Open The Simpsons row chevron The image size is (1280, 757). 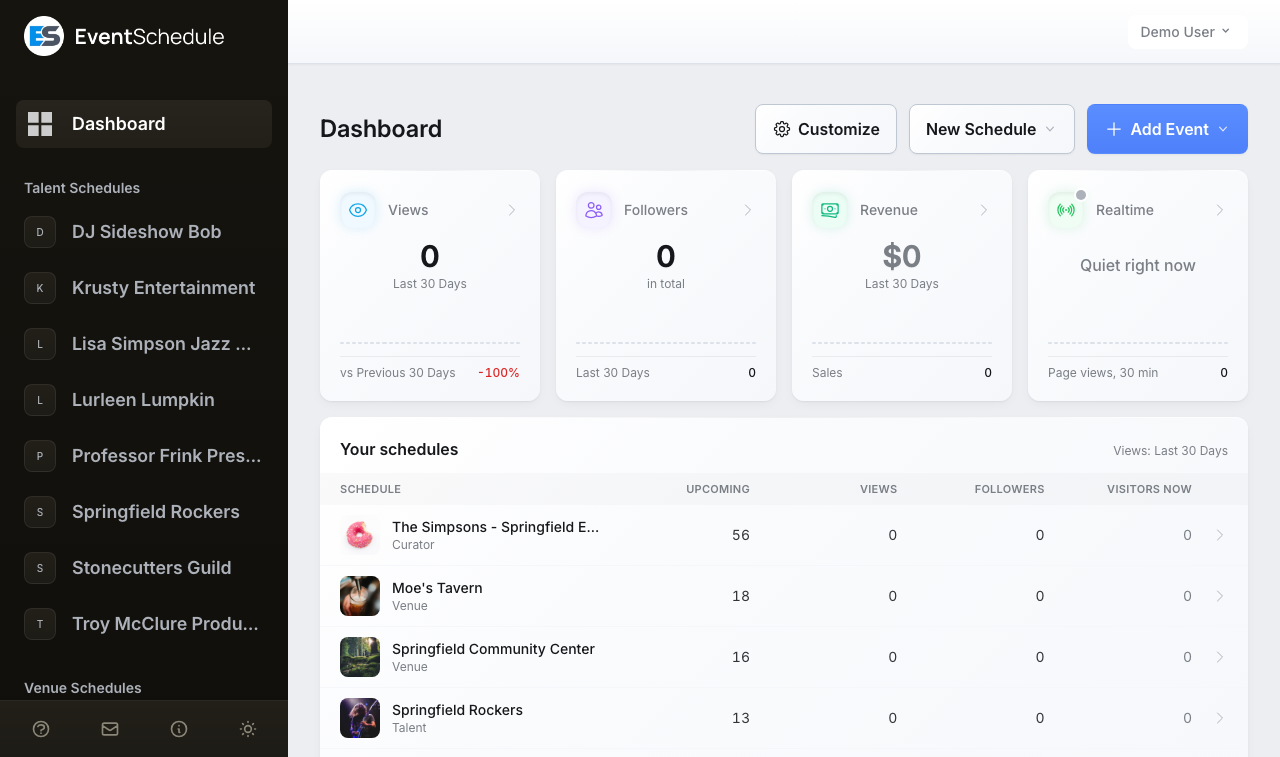coord(1220,535)
